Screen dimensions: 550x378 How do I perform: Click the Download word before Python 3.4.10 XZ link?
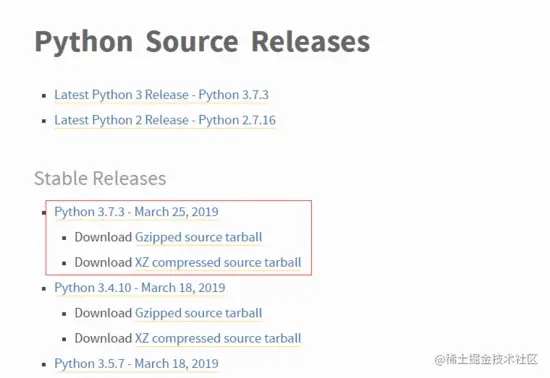tap(103, 338)
